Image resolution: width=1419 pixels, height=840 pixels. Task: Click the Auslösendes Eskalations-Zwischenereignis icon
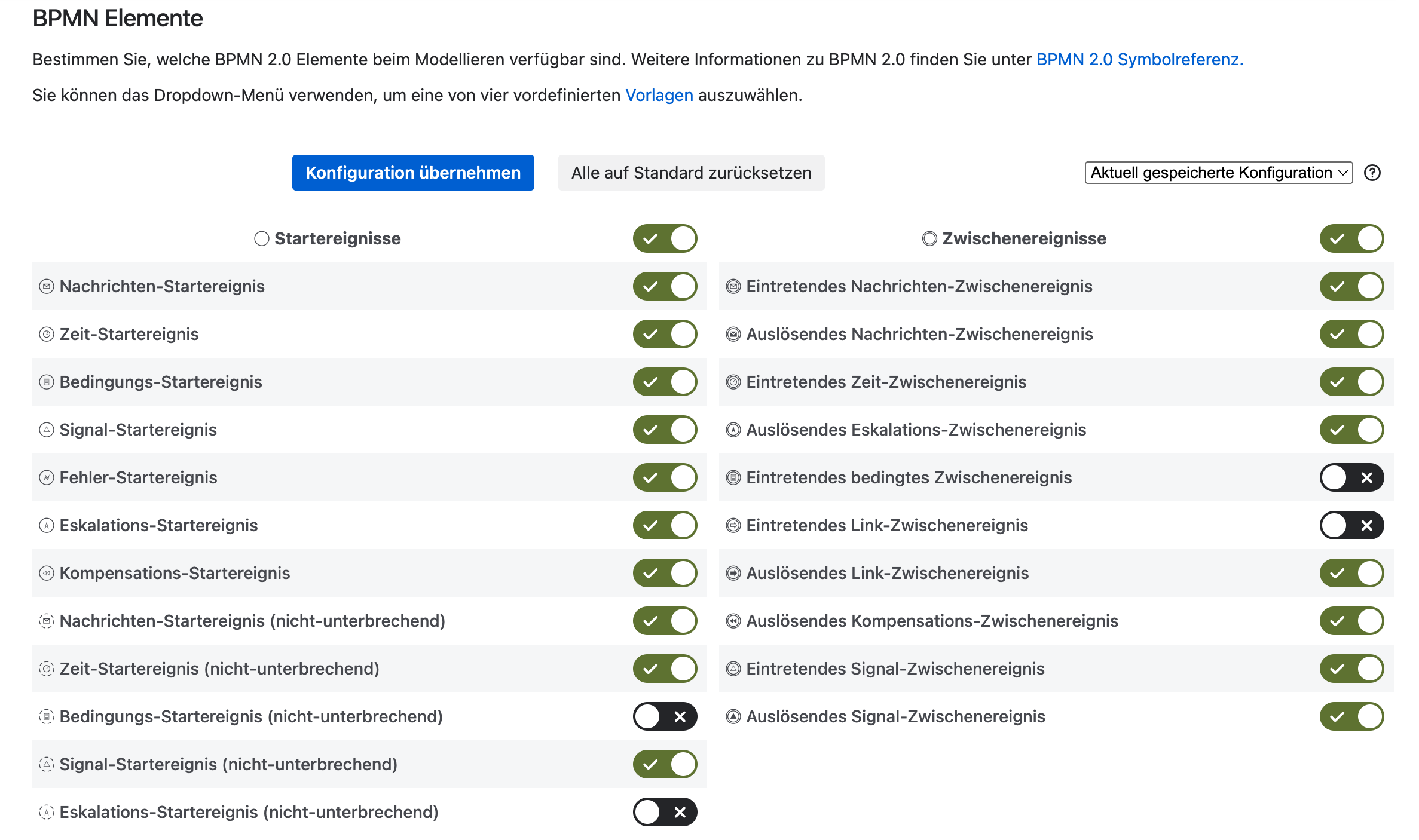pyautogui.click(x=733, y=430)
